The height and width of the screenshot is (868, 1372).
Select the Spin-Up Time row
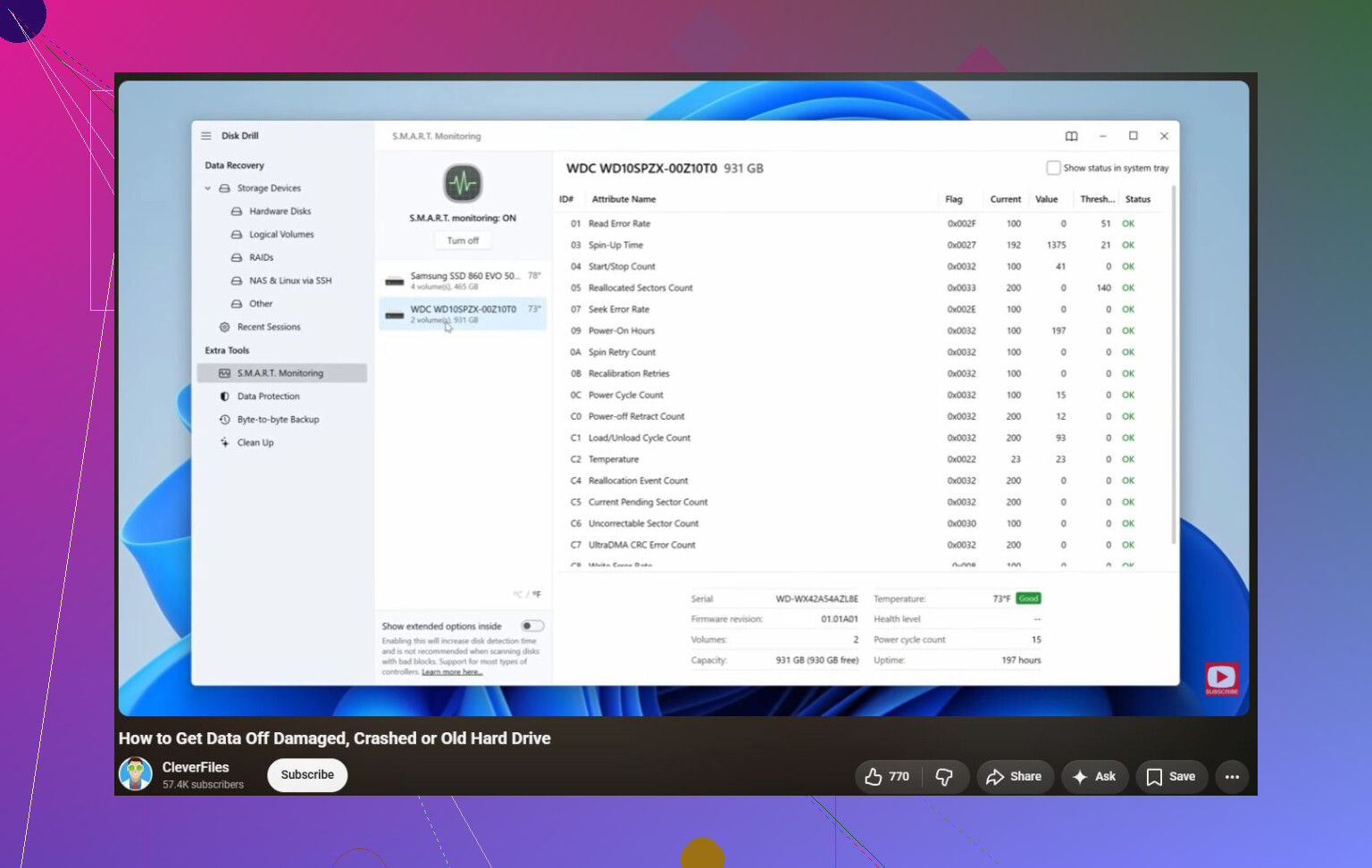pos(861,246)
